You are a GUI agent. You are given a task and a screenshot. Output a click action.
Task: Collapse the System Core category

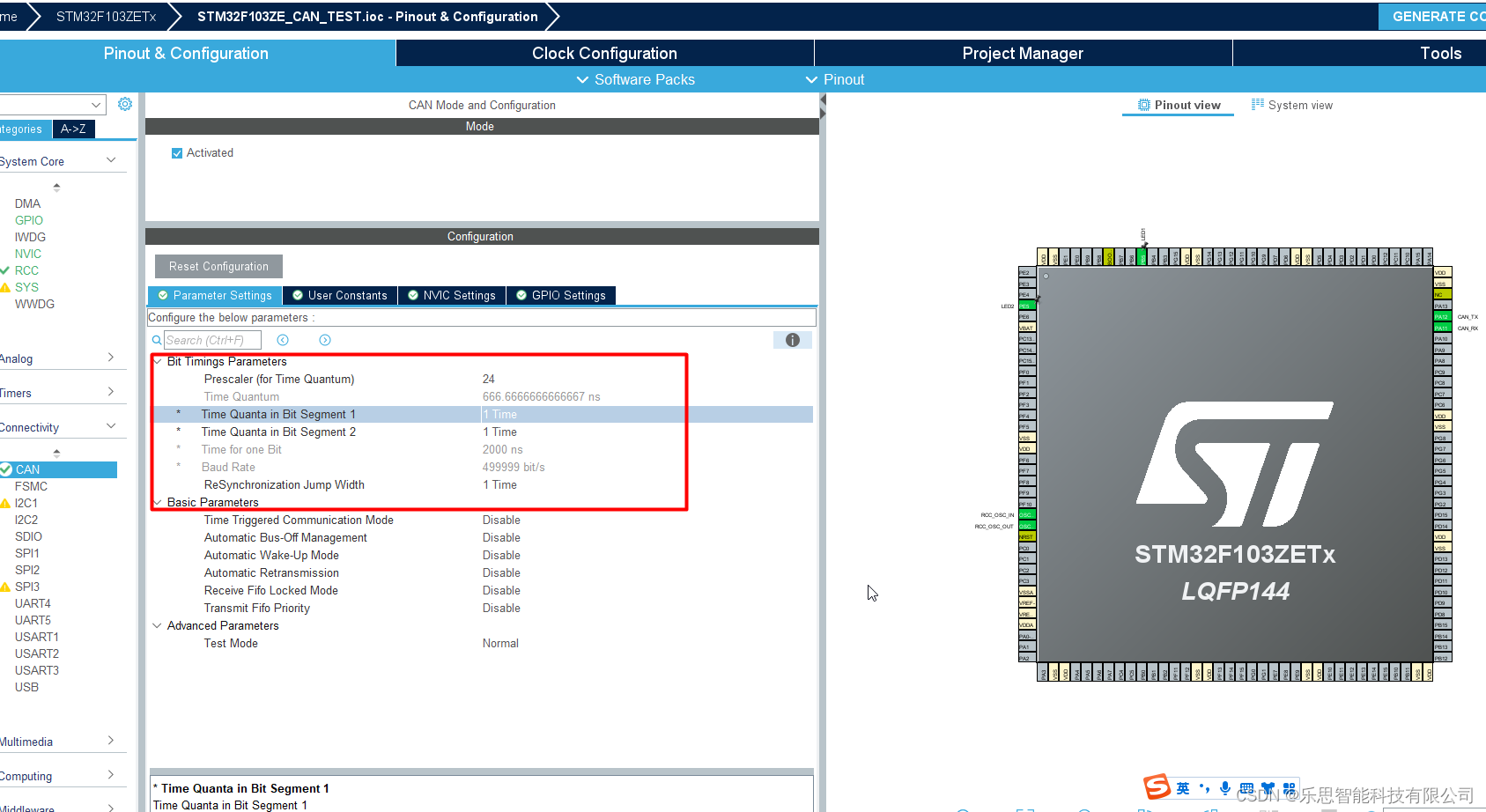111,160
